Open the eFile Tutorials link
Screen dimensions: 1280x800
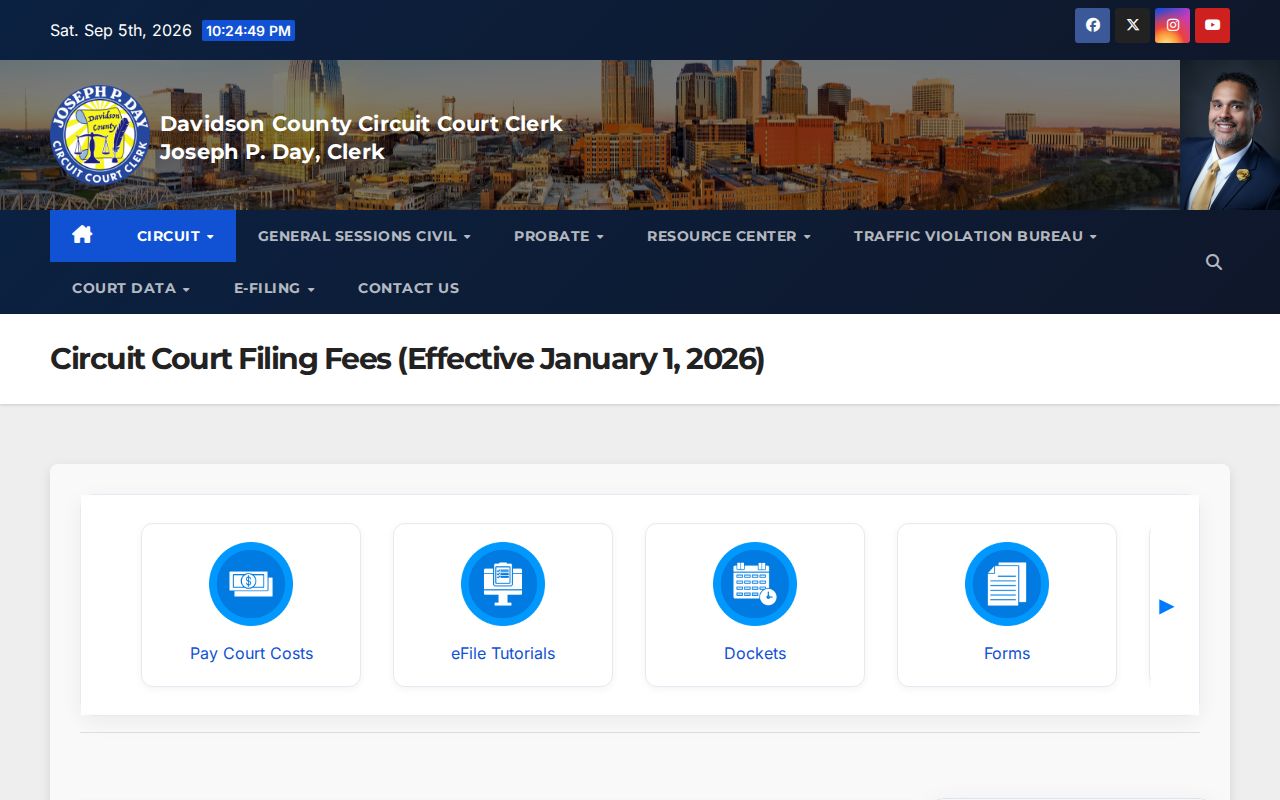503,653
